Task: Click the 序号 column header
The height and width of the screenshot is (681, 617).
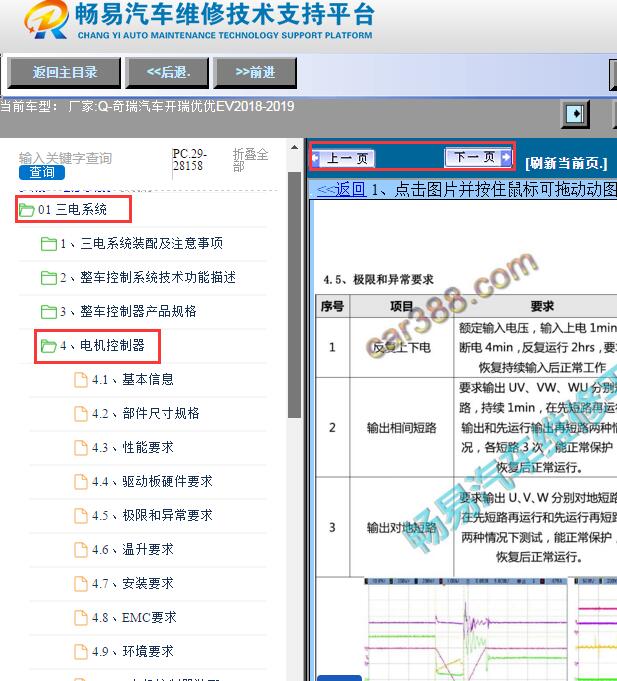Action: tap(332, 306)
